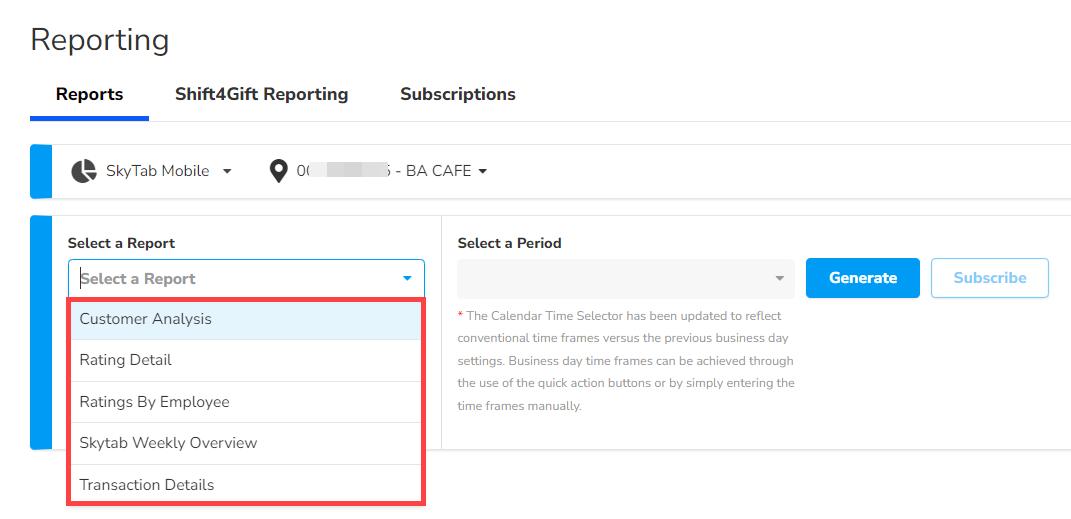Switch to the Reports tab
Screen dimensions: 1071x519
coord(89,95)
